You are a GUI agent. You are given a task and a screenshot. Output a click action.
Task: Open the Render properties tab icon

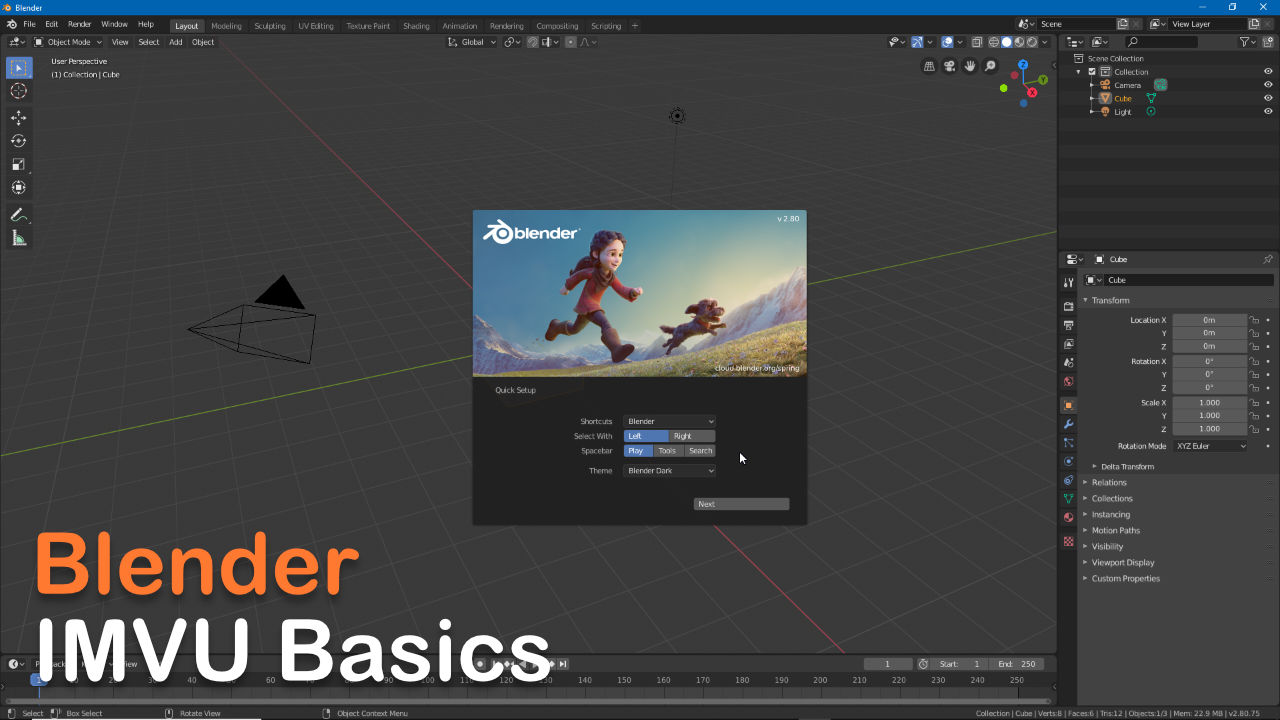tap(1069, 306)
